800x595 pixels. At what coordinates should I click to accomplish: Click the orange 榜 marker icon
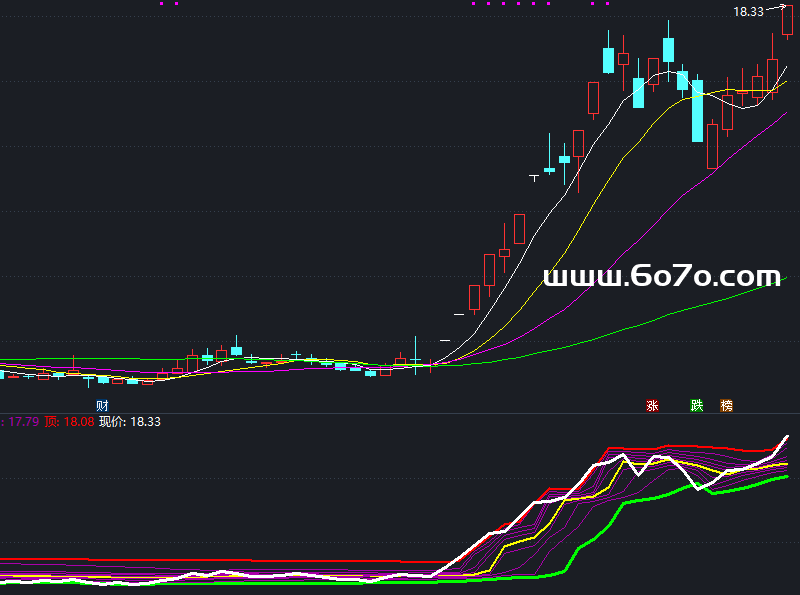pos(727,405)
